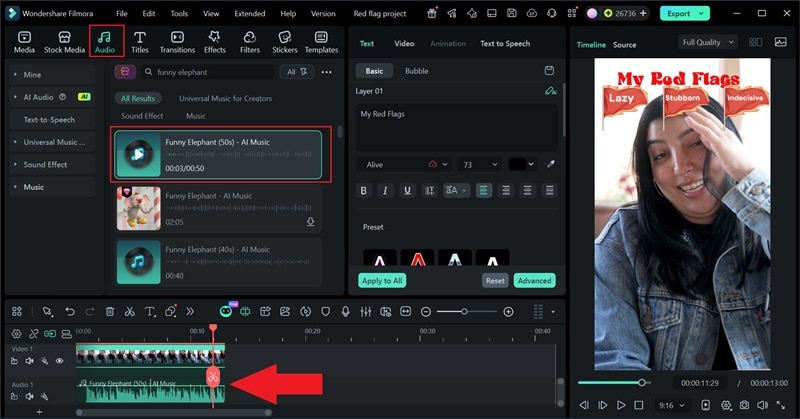This screenshot has height=419, width=800.
Task: Expand the Mine category
Action: (x=52, y=75)
